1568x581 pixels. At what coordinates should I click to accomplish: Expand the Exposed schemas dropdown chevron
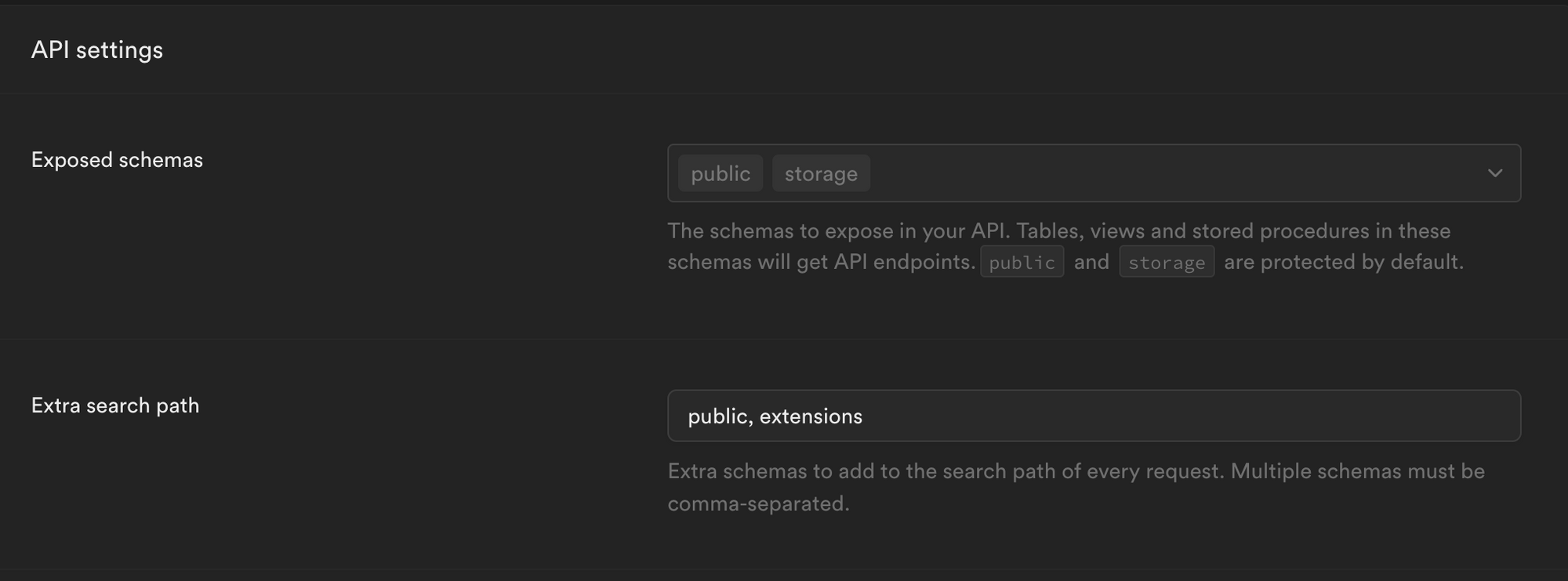click(1495, 173)
